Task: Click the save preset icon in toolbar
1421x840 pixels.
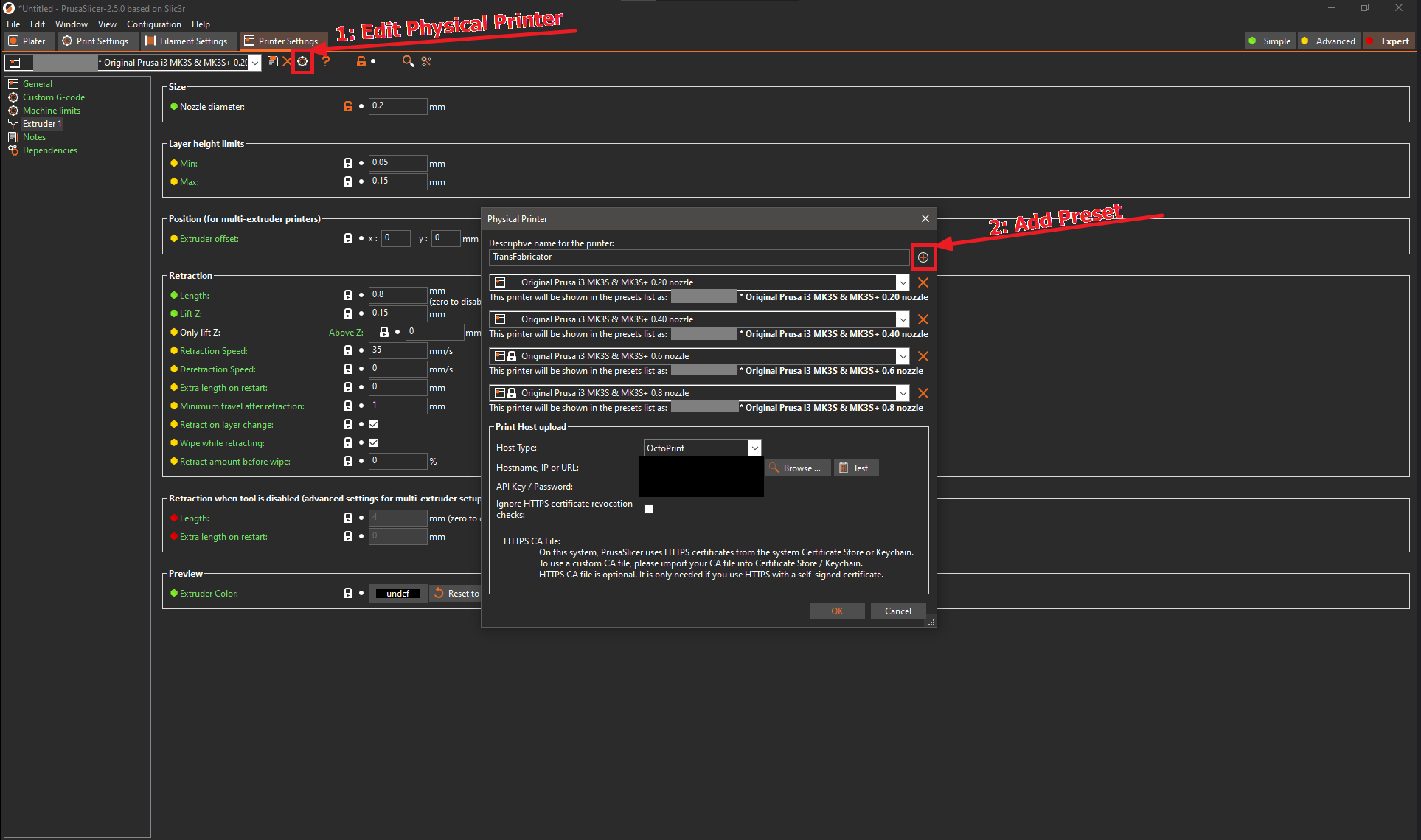Action: 271,62
